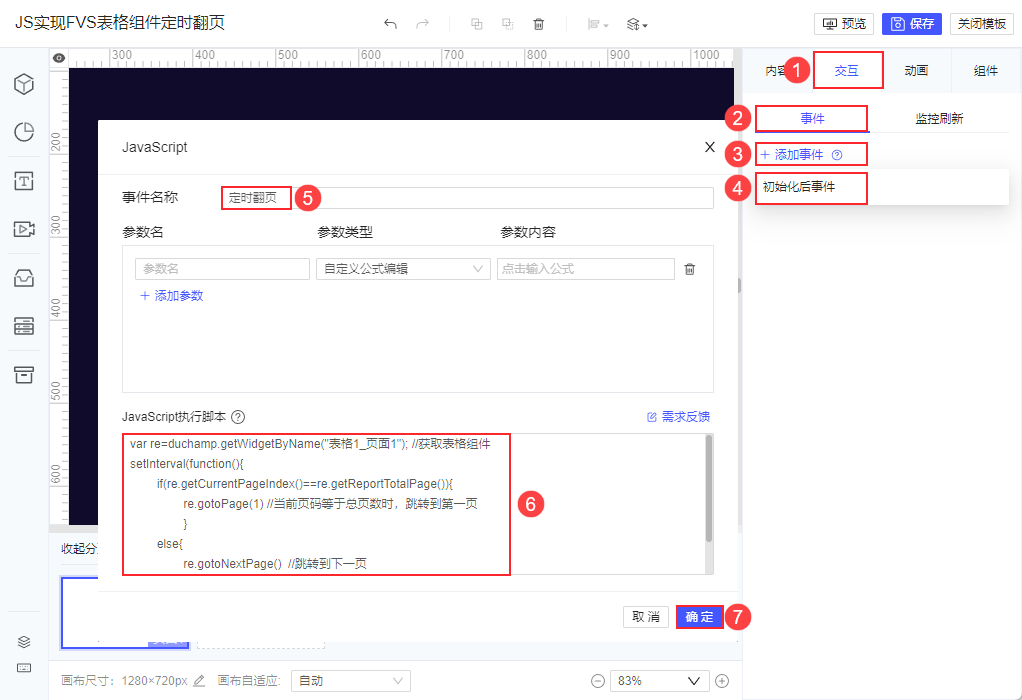Switch to the 交互 tab
The width and height of the screenshot is (1022, 700).
pyautogui.click(x=847, y=70)
